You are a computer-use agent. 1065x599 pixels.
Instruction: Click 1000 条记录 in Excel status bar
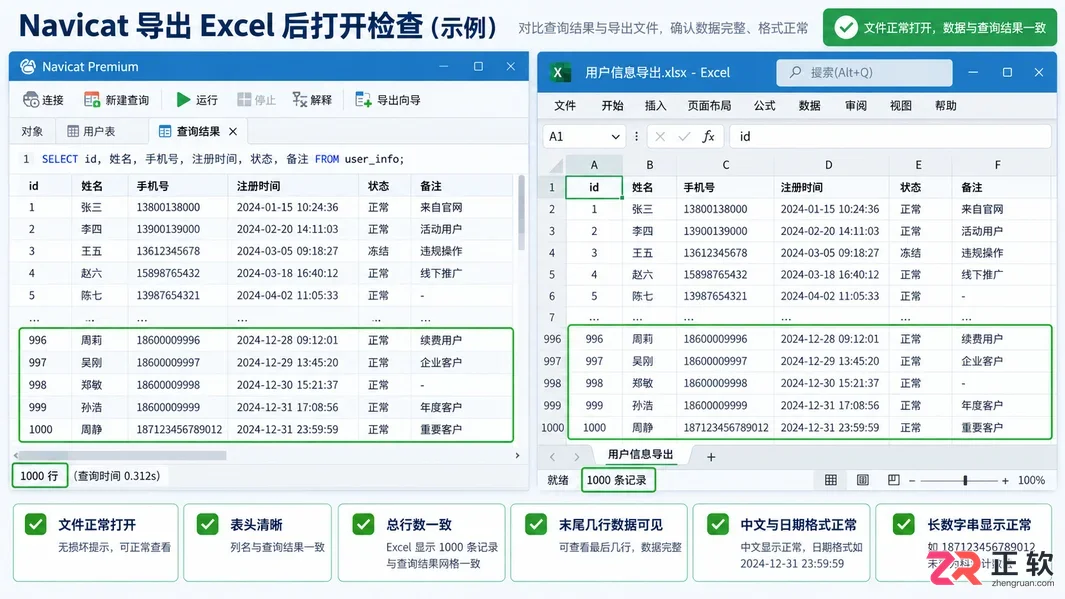point(617,480)
